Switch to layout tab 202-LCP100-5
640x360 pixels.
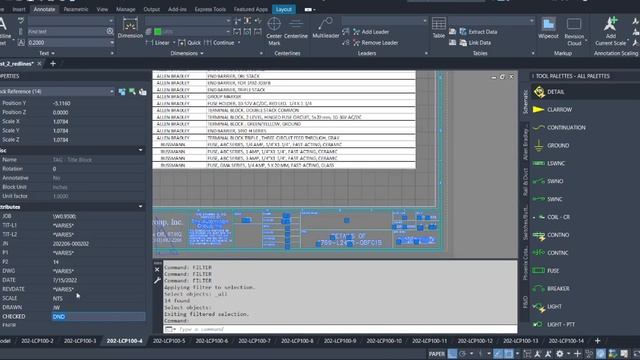pos(169,341)
